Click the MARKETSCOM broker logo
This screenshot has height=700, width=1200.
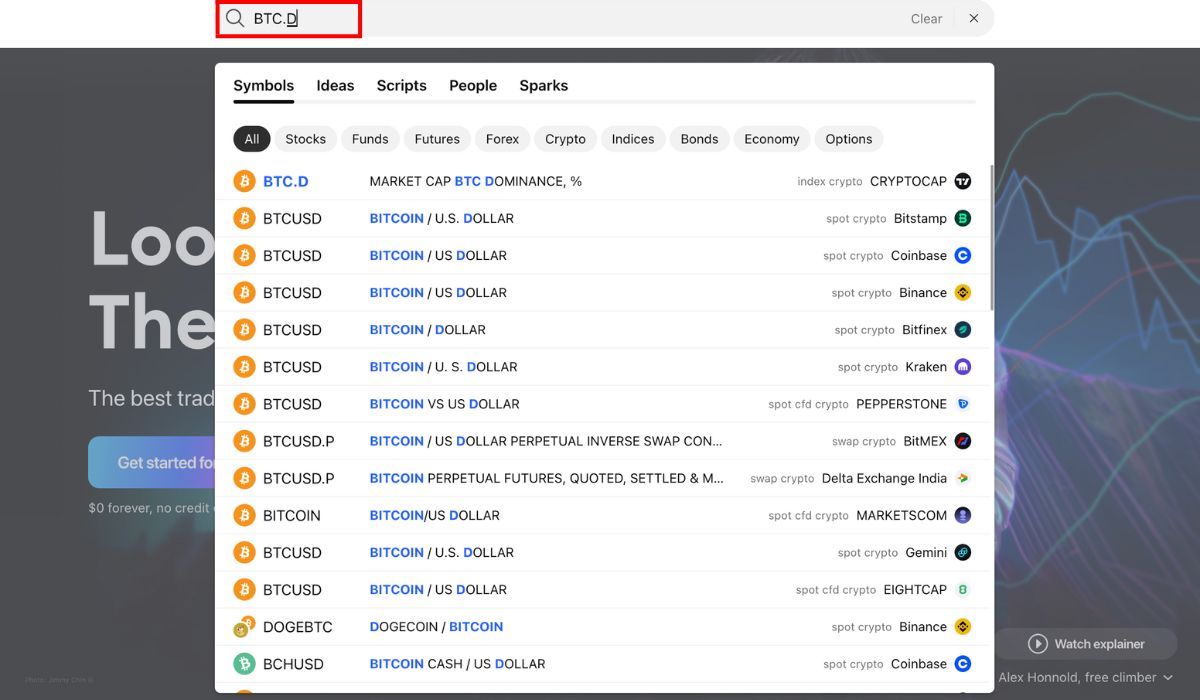tap(963, 515)
